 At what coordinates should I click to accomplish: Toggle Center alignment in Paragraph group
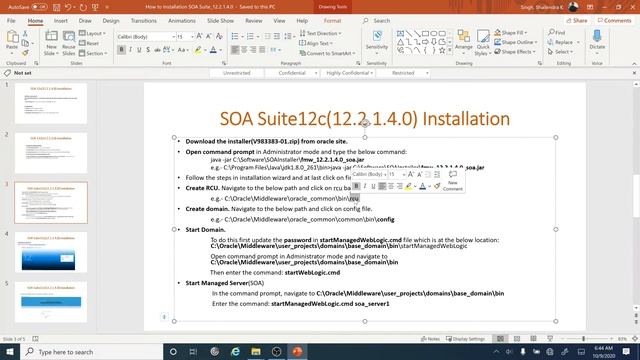[244, 50]
